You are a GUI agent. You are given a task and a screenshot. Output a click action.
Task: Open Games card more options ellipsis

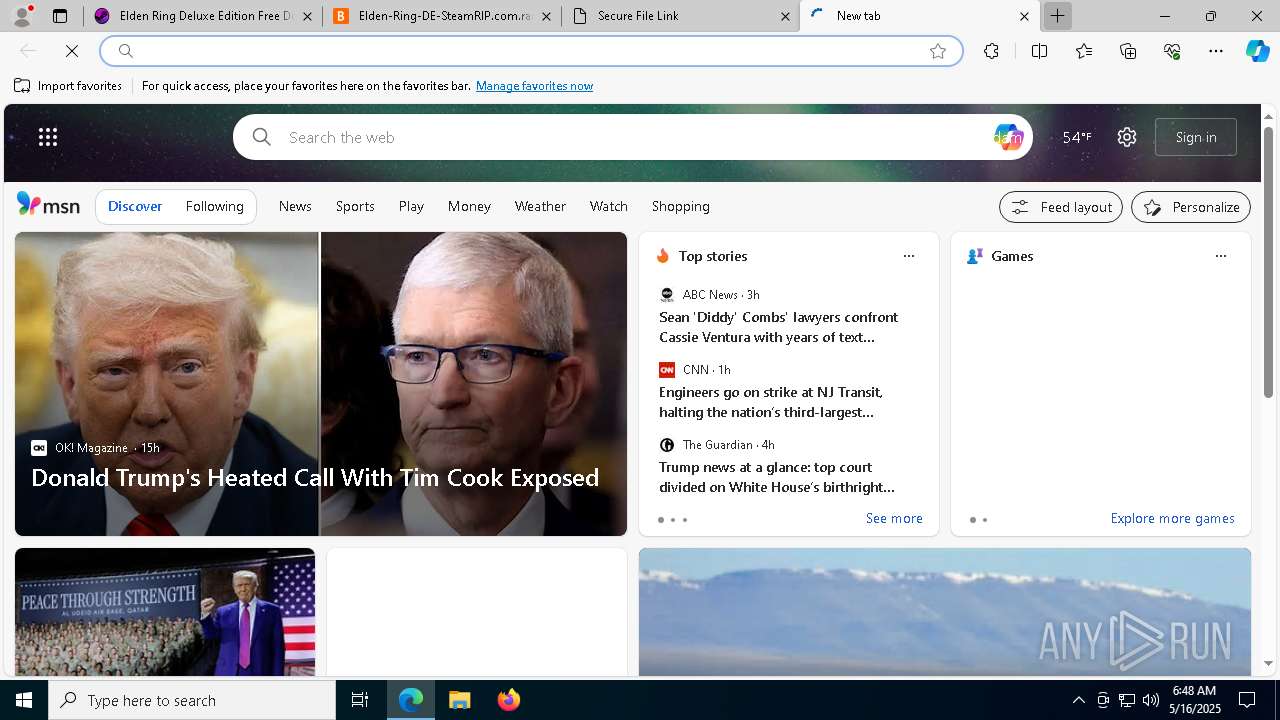[x=1221, y=256]
